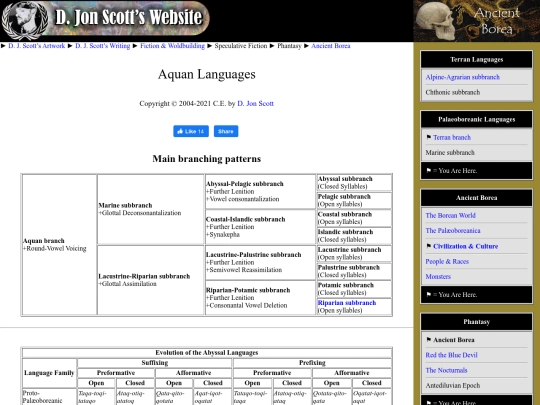Select the Abyssal-Pelagic subbranch table cell
This screenshot has width=540, height=405.
point(260,191)
